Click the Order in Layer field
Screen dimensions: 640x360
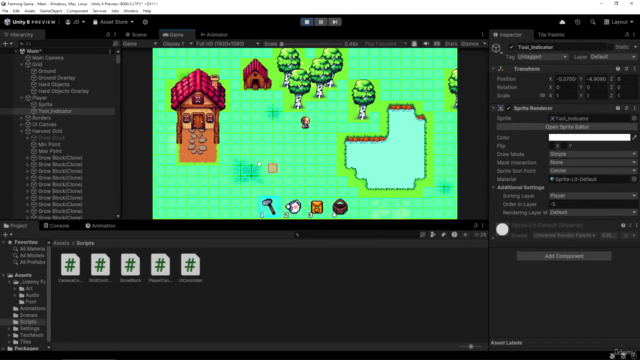[593, 204]
